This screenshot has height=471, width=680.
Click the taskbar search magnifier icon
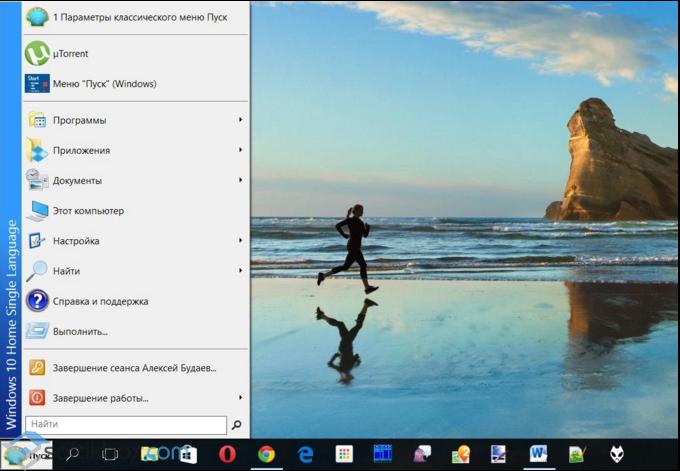pyautogui.click(x=73, y=454)
